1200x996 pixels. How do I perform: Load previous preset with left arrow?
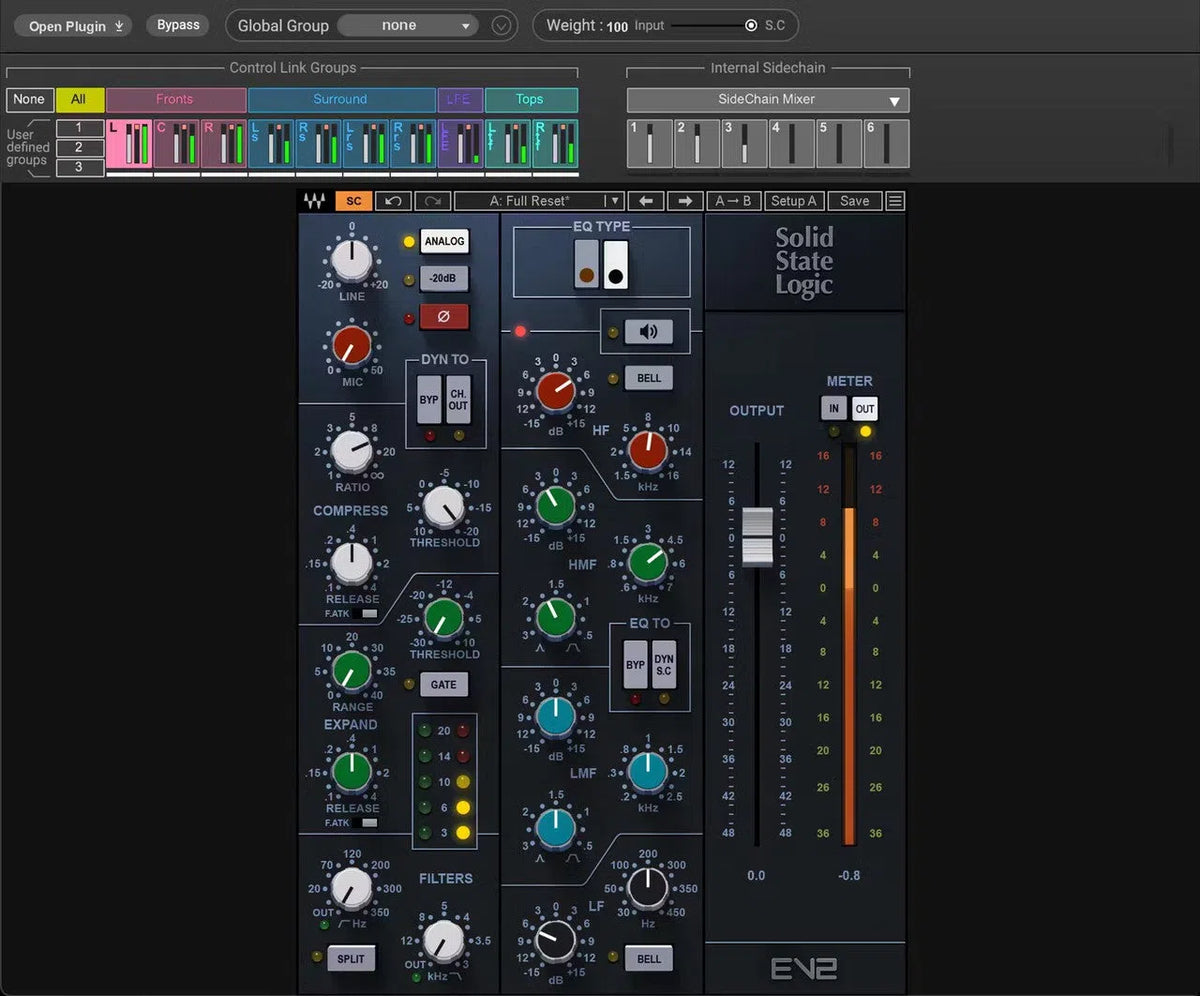[x=646, y=201]
